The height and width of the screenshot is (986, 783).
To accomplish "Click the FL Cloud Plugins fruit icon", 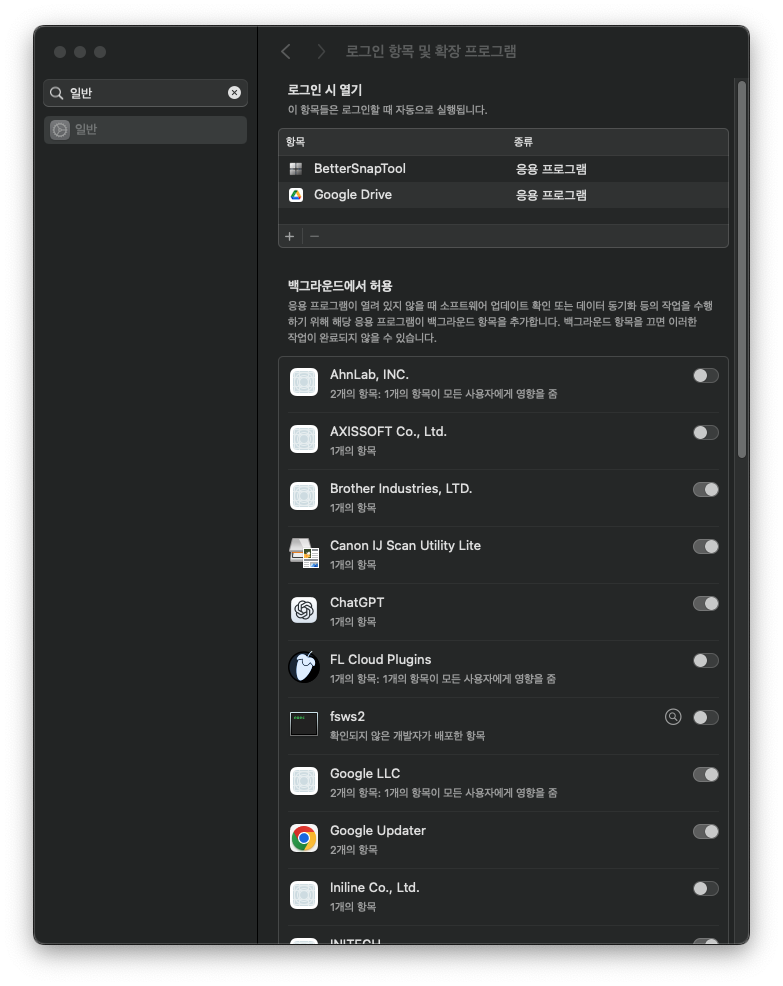I will point(304,667).
